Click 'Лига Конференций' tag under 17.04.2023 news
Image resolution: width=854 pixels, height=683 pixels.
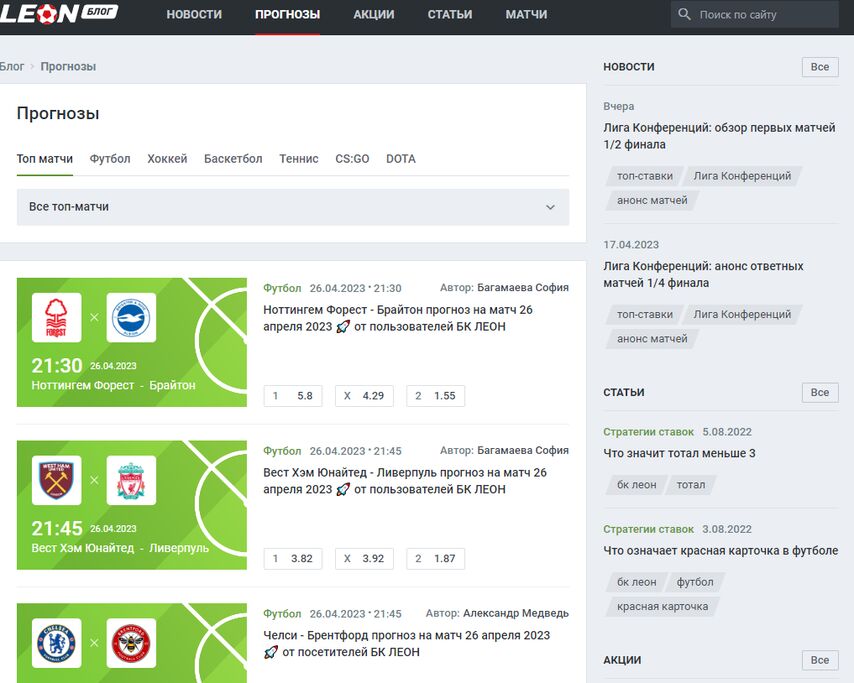coord(742,314)
